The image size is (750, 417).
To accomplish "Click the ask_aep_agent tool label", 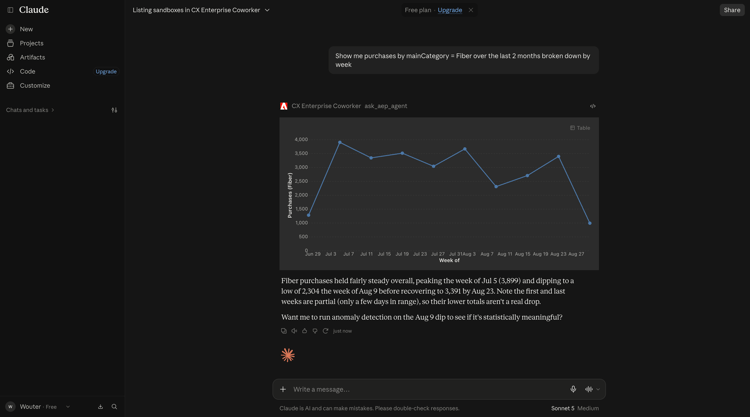I will coord(386,106).
